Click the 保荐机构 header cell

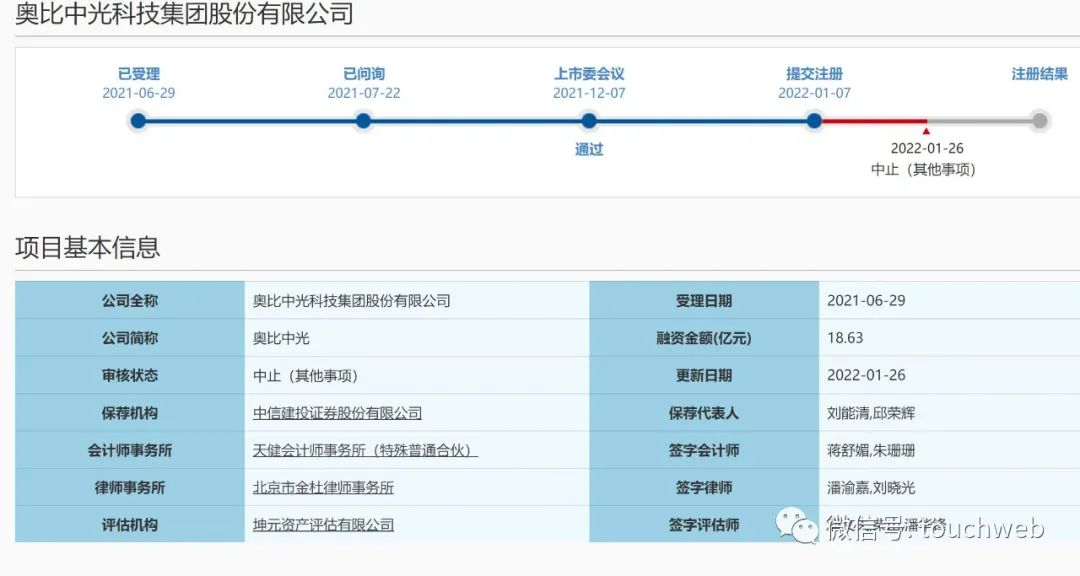click(x=129, y=413)
